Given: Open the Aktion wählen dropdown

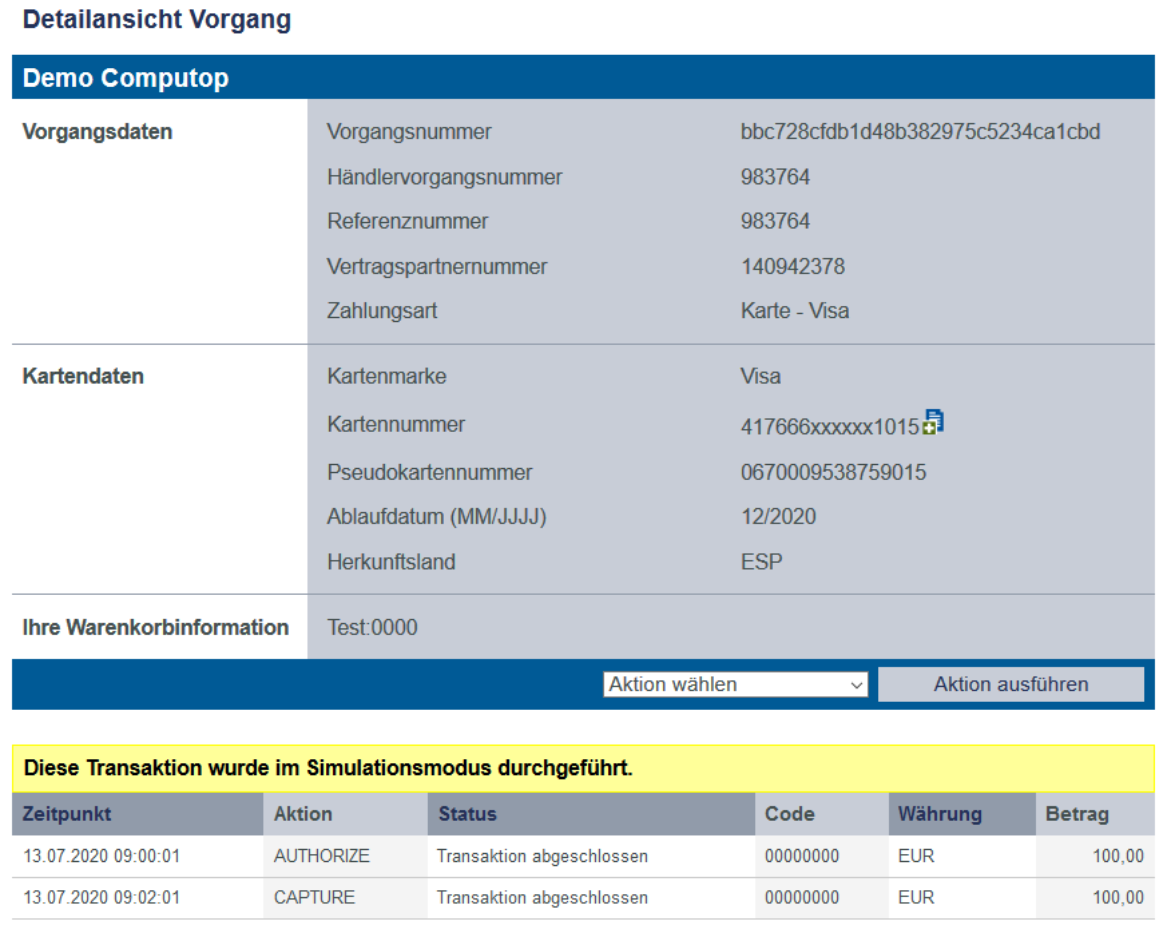Looking at the screenshot, I should (736, 684).
